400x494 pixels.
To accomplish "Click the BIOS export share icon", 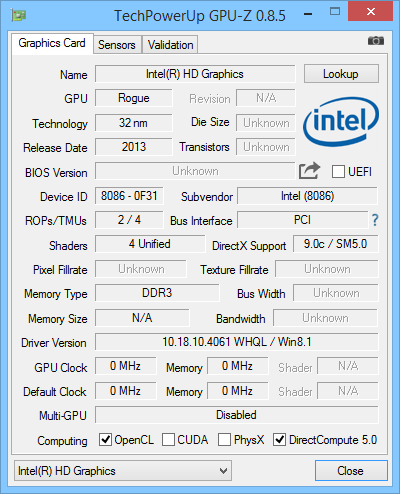I will (x=309, y=171).
